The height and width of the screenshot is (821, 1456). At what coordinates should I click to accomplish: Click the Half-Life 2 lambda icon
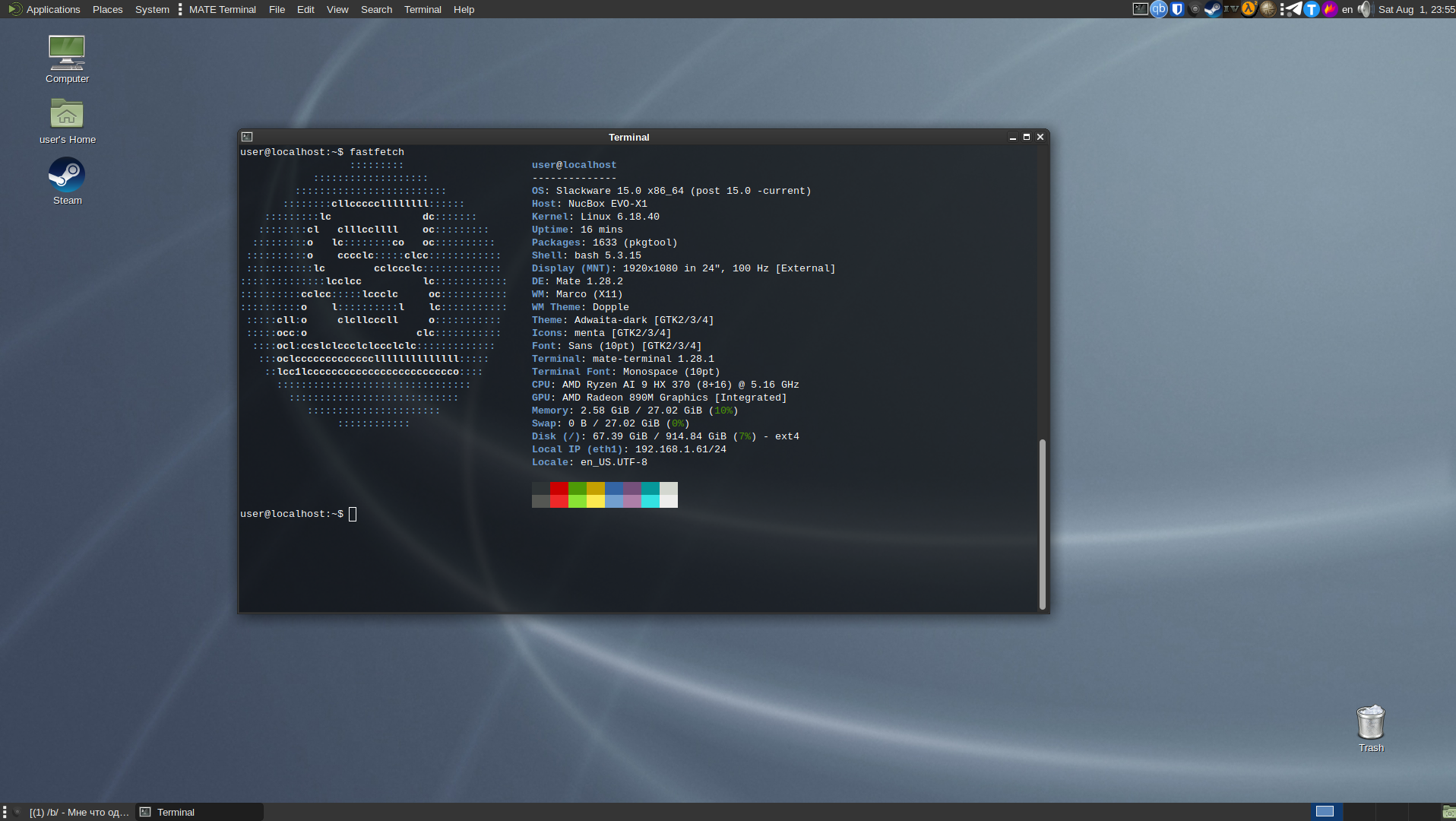click(1249, 9)
